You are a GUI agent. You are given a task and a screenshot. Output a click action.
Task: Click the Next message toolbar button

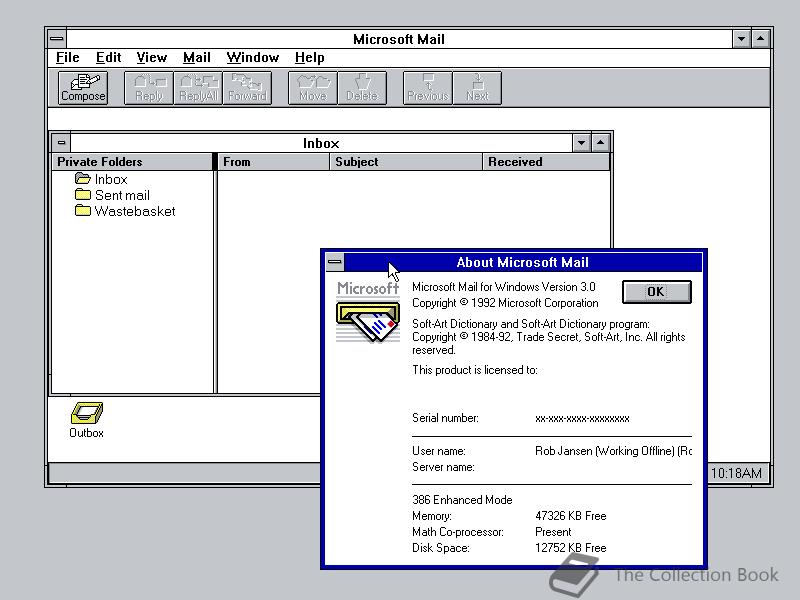tap(477, 88)
